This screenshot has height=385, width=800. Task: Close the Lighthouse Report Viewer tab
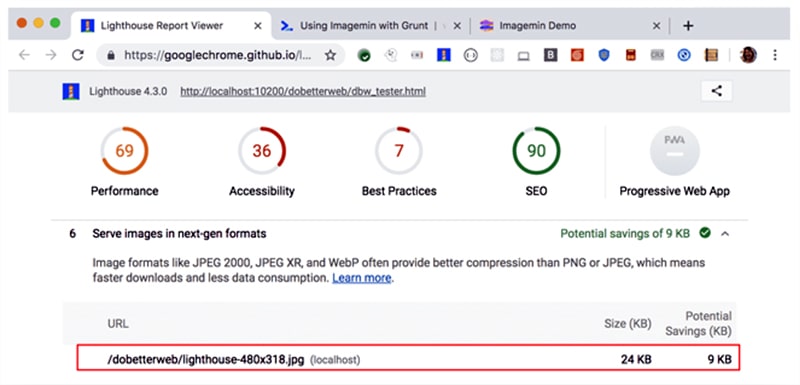point(258,25)
